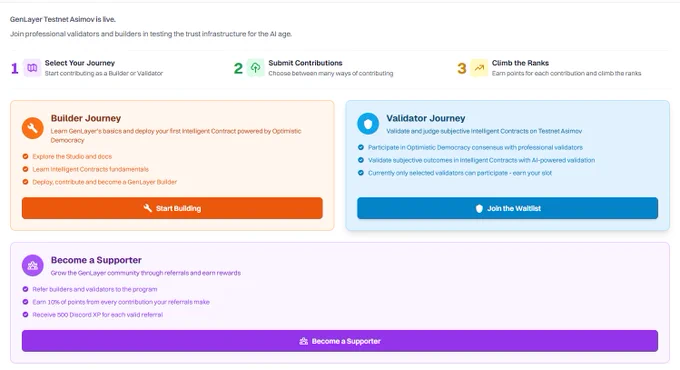Click 'Join professional validators and builders' tagline

pos(151,34)
